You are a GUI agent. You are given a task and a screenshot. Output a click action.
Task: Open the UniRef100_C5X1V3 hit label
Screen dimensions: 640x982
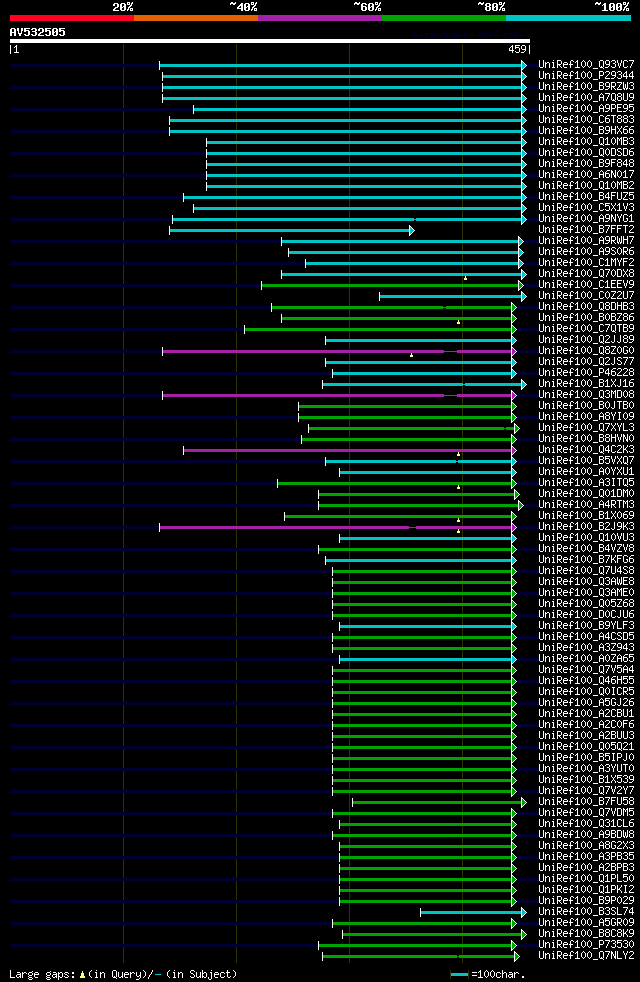586,208
